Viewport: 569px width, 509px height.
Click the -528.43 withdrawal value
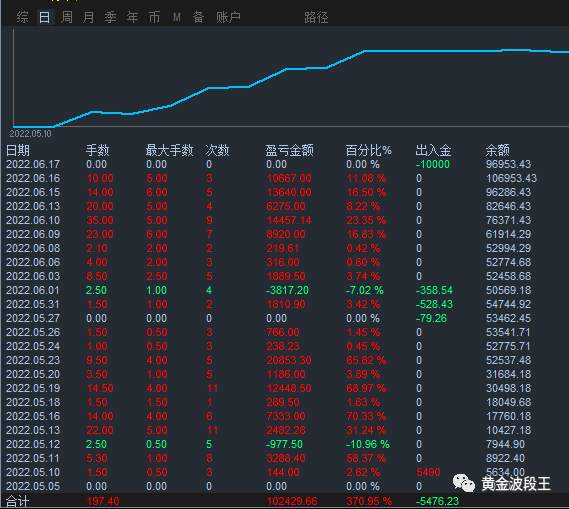click(434, 304)
